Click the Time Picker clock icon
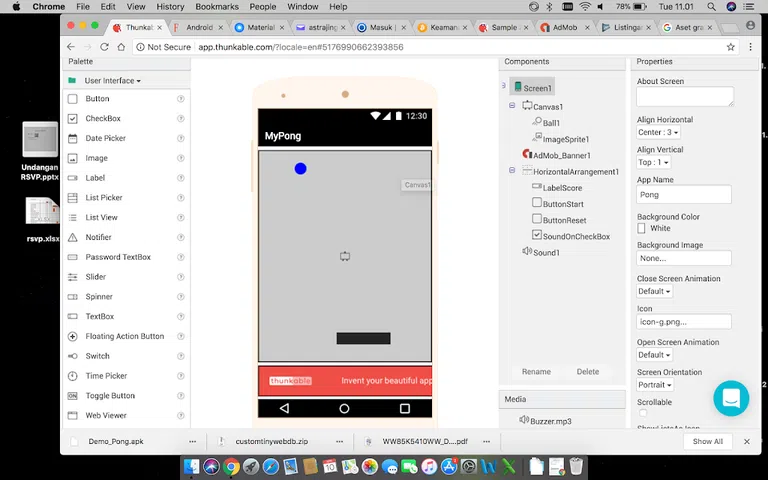The width and height of the screenshot is (768, 480). pos(72,376)
